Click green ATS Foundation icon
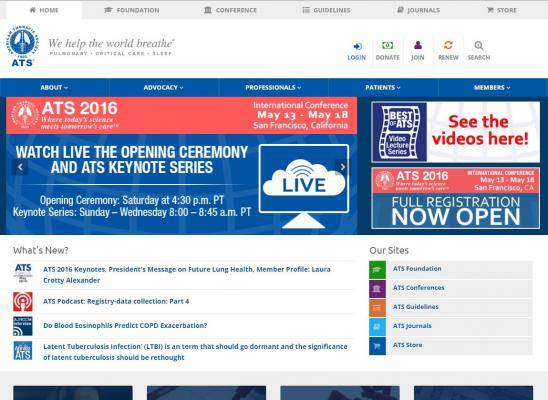Viewport: 548px width, 400px height. (377, 270)
